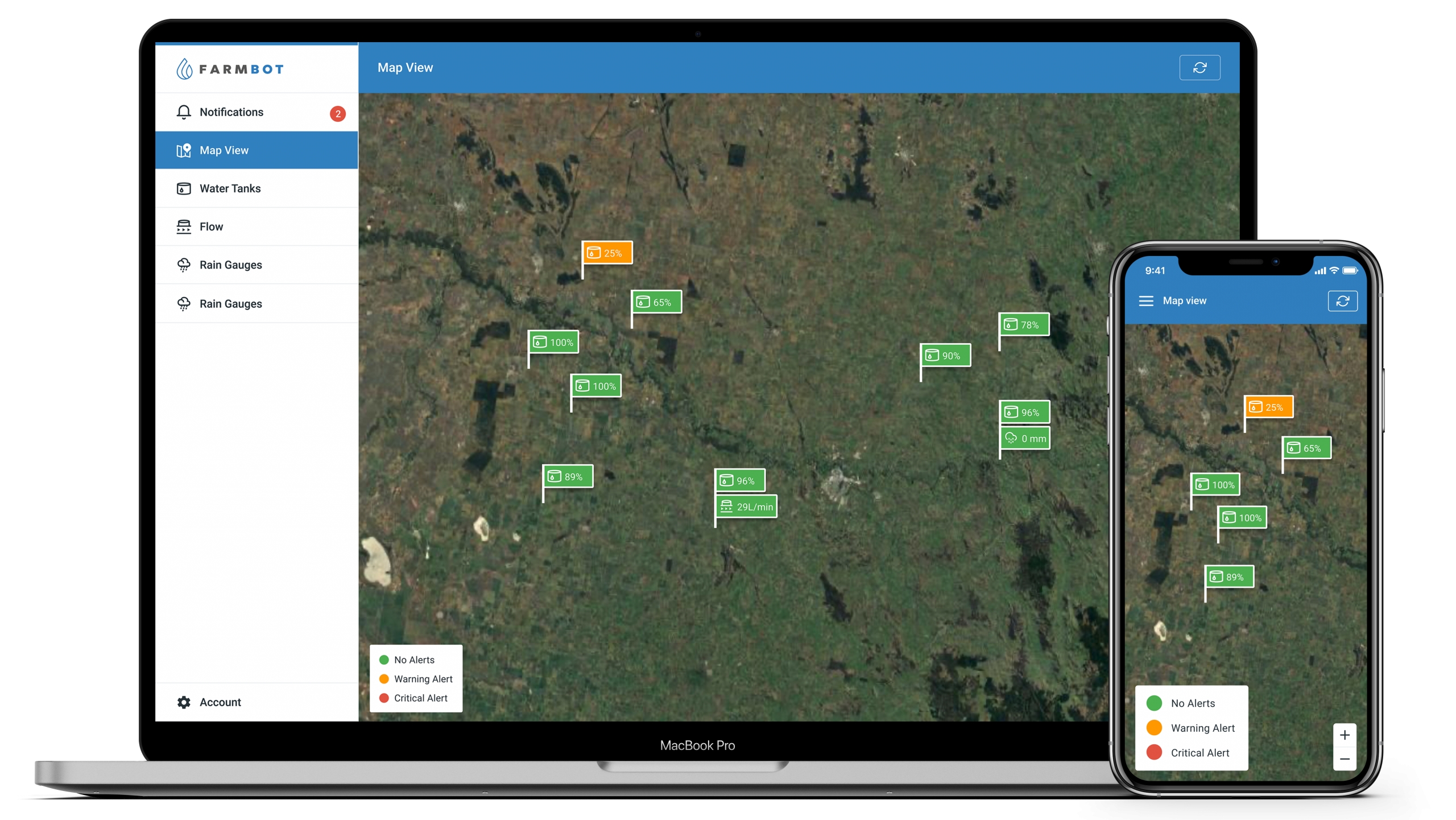This screenshot has width=1456, height=820.
Task: Click red Critical Alert dot in laptop legend
Action: 384,698
